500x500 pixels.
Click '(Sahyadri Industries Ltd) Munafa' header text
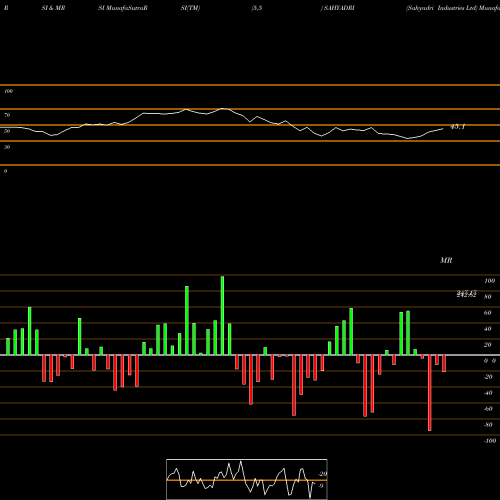tap(453, 8)
